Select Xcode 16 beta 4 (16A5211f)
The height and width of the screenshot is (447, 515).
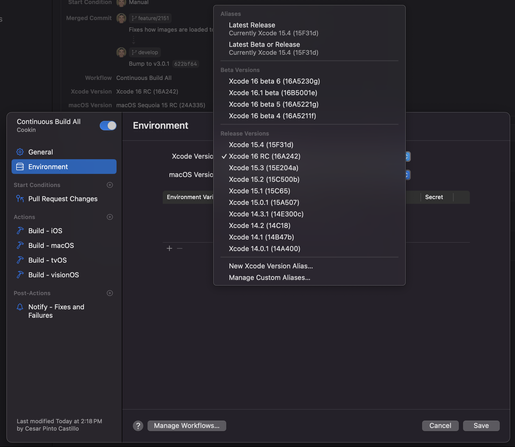click(309, 116)
